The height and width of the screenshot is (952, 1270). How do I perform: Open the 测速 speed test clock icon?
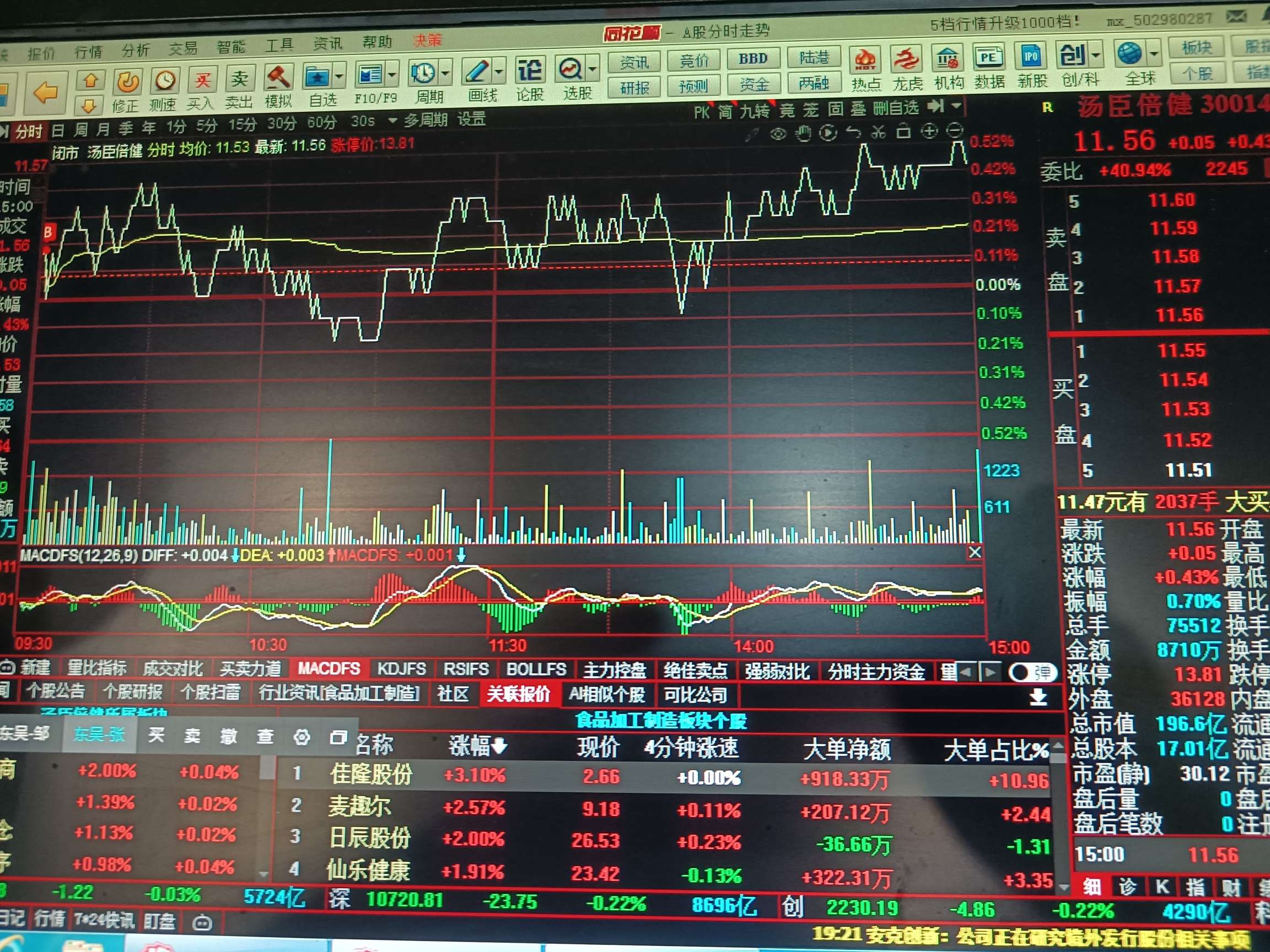tap(165, 81)
